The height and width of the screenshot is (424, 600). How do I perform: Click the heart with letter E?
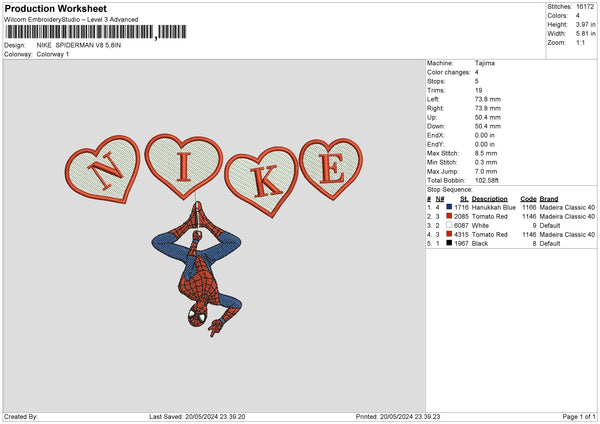click(x=331, y=168)
